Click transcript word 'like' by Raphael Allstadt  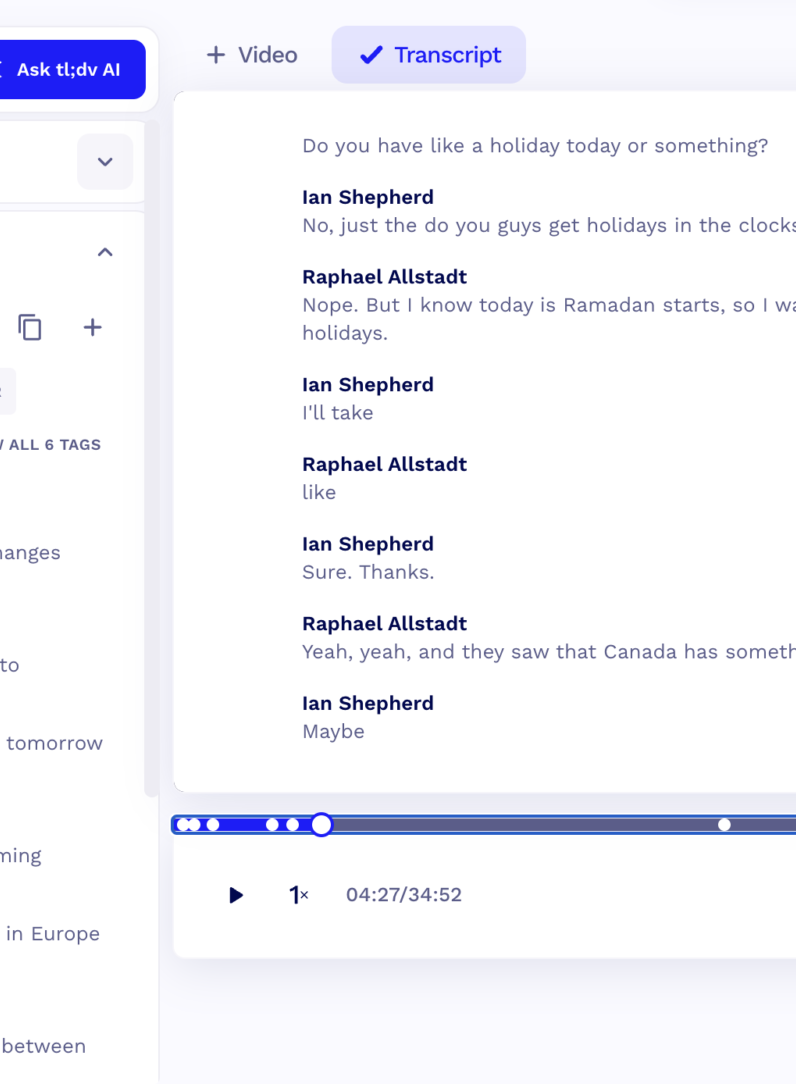[x=319, y=492]
